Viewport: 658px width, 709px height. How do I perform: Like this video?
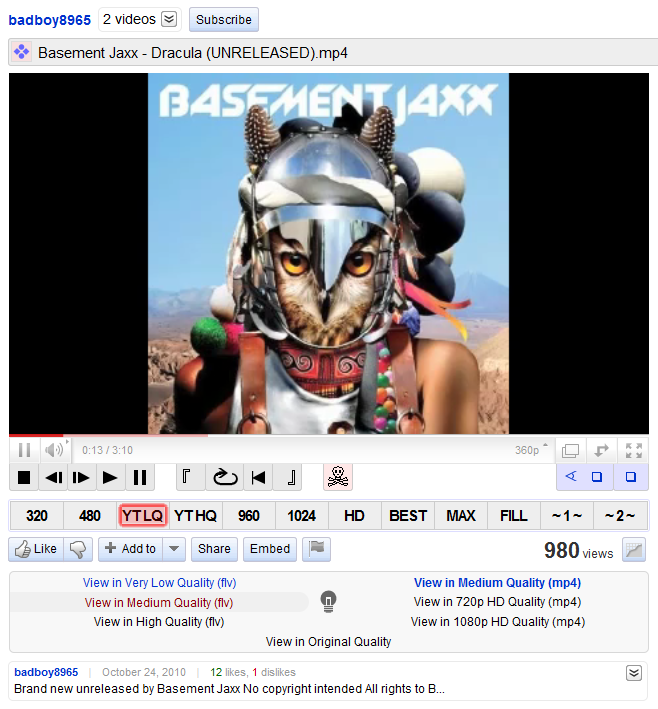[x=36, y=549]
